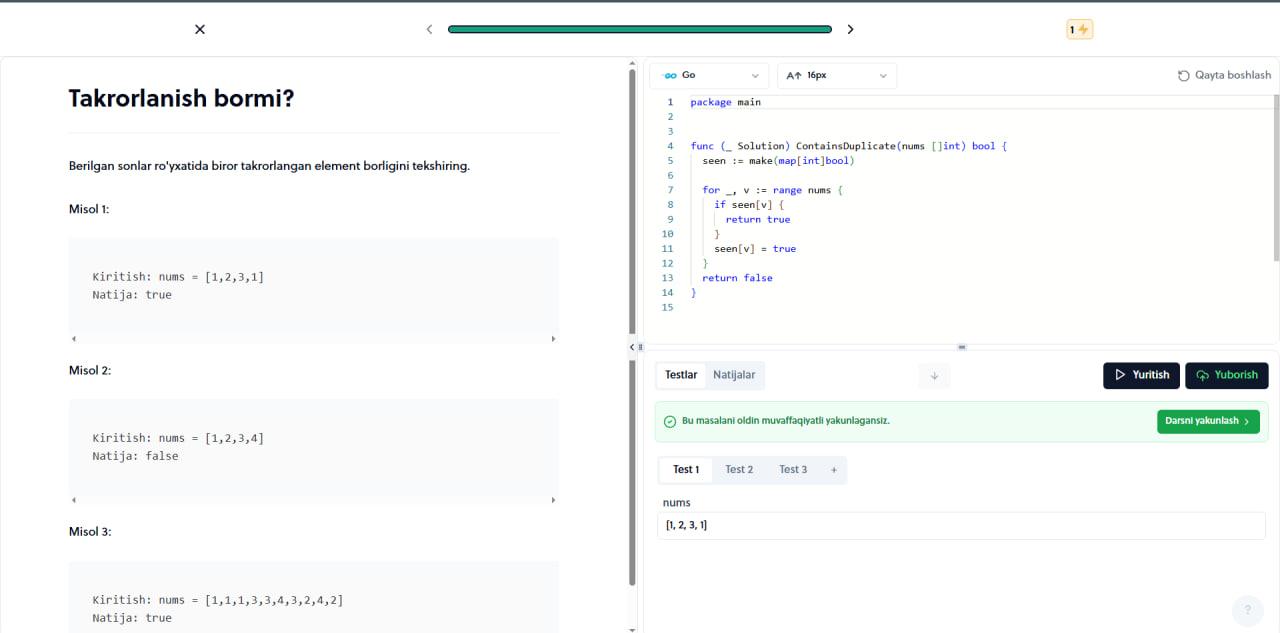
Task: Run the code with Yuritish
Action: (1141, 375)
